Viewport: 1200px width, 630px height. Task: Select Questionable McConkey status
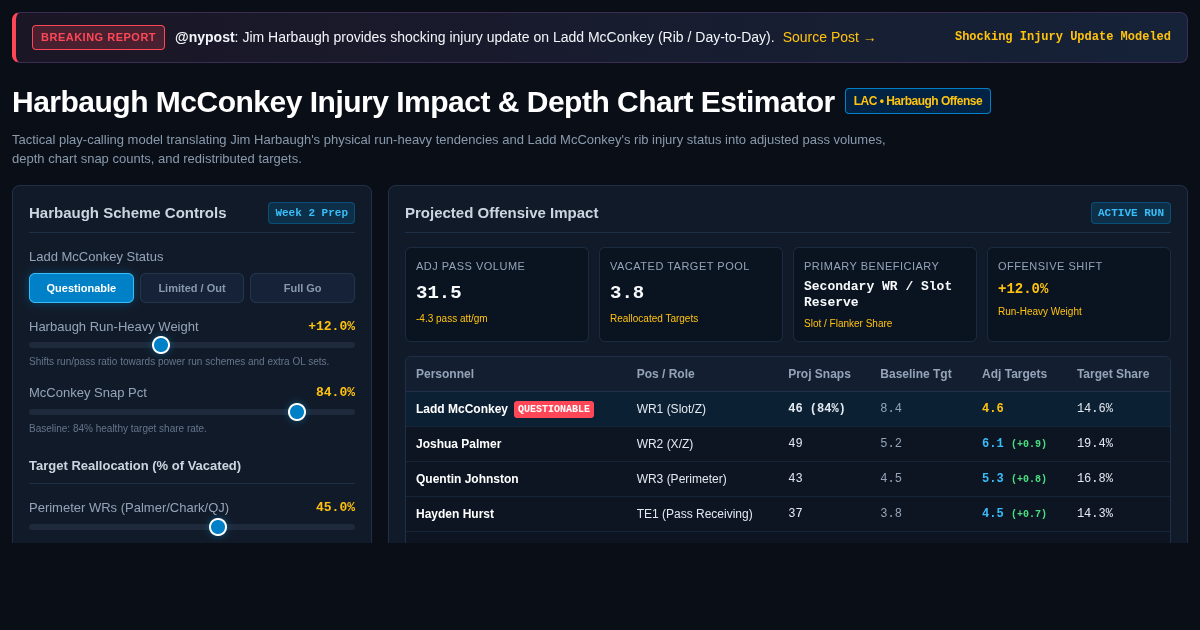(x=81, y=288)
